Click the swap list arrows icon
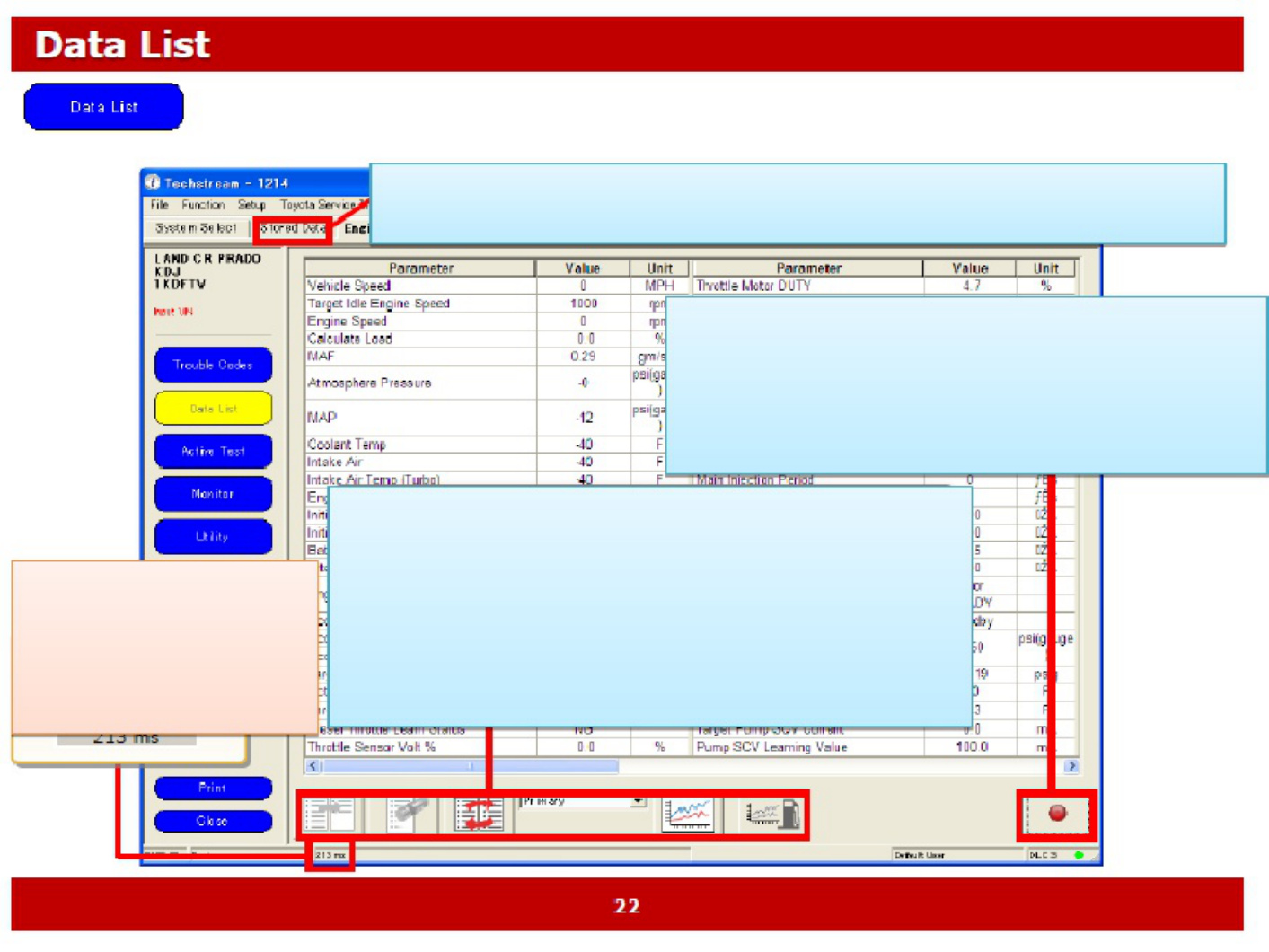 click(478, 815)
